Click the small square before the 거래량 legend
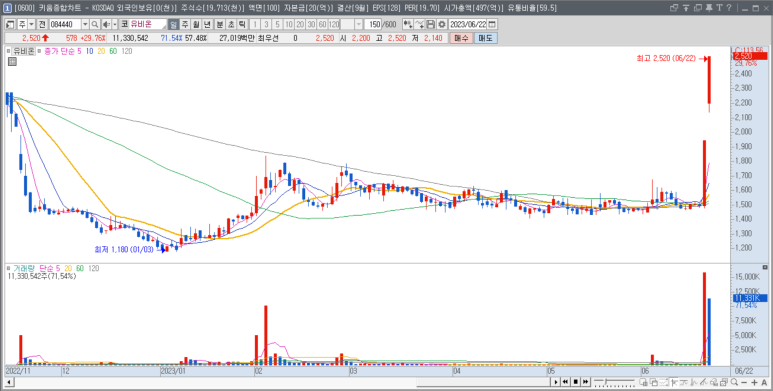773x391 pixels. click(8, 268)
